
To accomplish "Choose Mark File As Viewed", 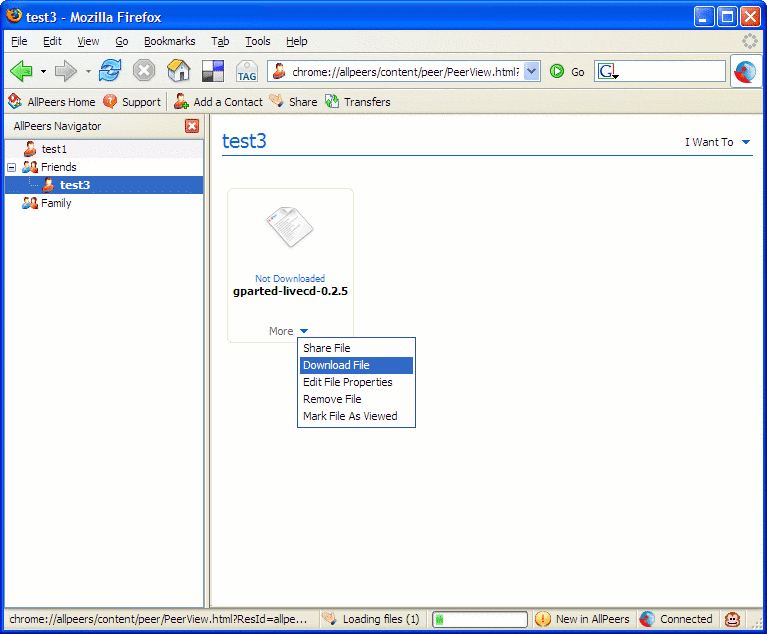I will pyautogui.click(x=357, y=416).
